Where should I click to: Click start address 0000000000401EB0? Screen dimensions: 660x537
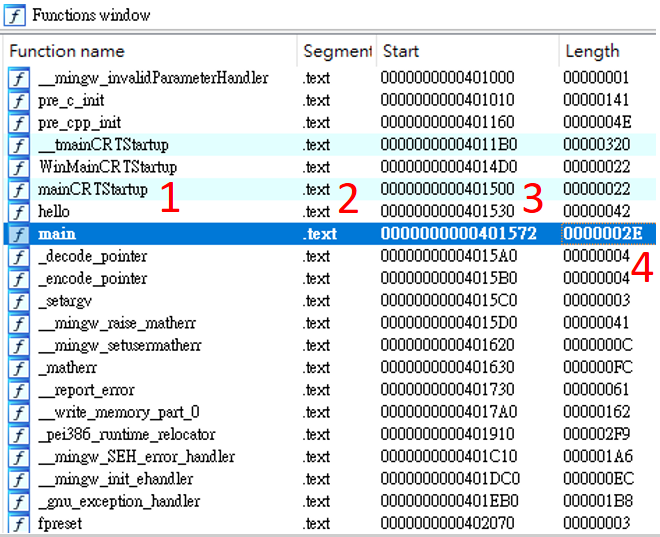[x=450, y=502]
